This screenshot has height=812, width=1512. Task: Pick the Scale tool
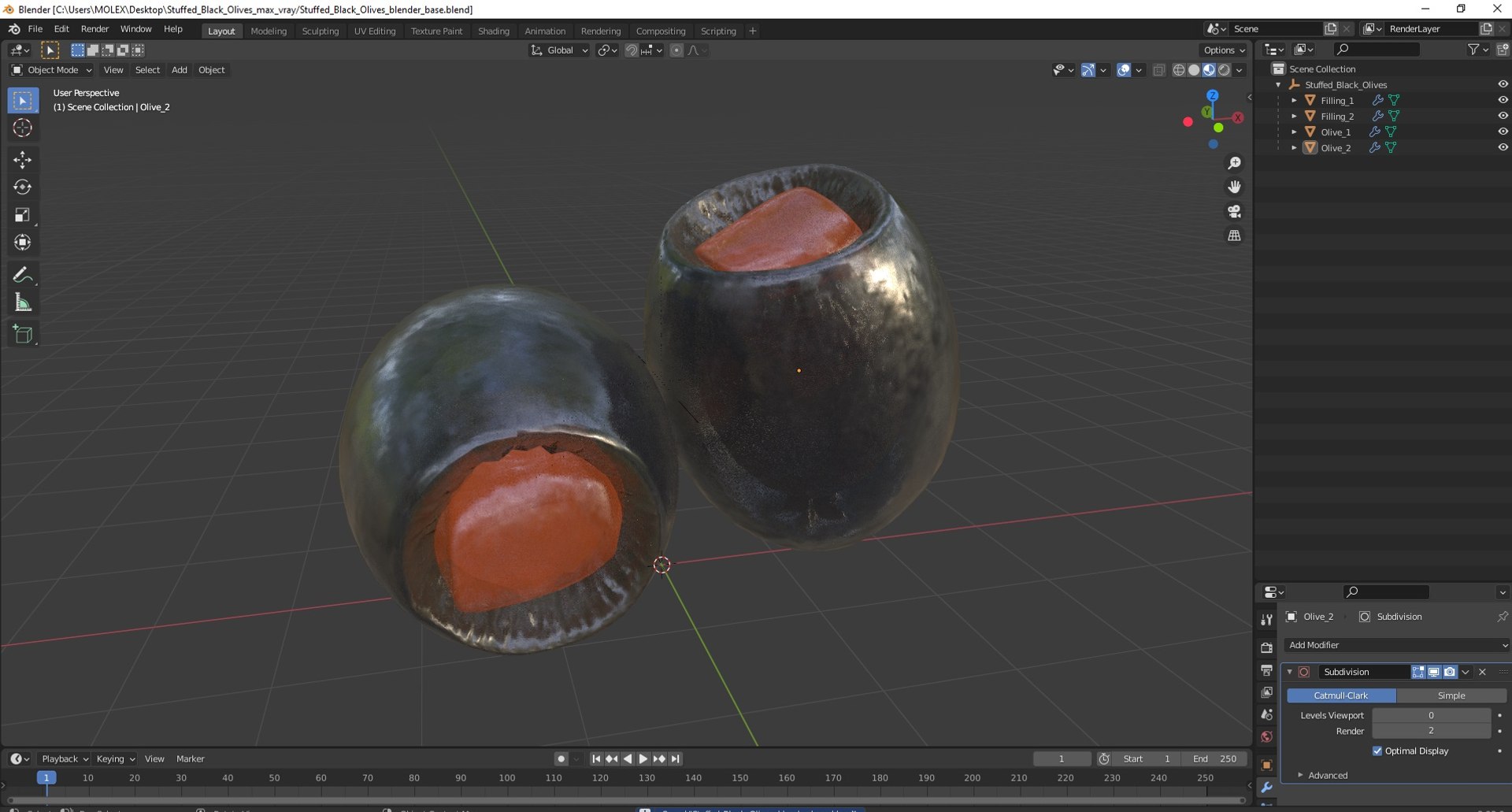(x=22, y=215)
